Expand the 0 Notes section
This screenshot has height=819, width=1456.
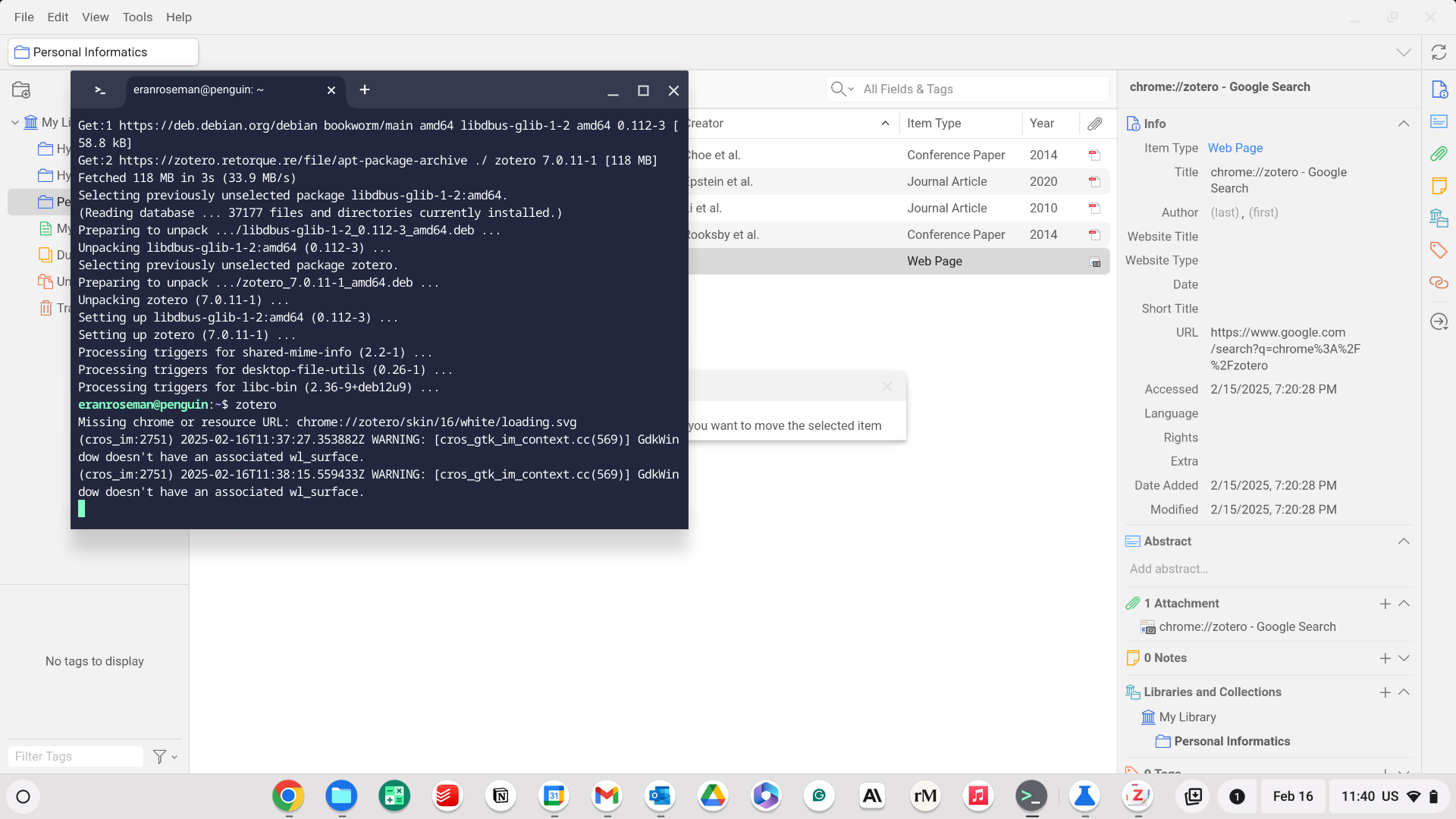(x=1404, y=658)
